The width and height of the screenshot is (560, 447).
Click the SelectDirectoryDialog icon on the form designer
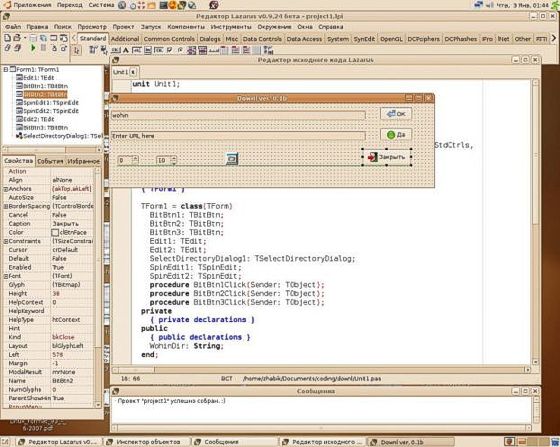tap(232, 158)
